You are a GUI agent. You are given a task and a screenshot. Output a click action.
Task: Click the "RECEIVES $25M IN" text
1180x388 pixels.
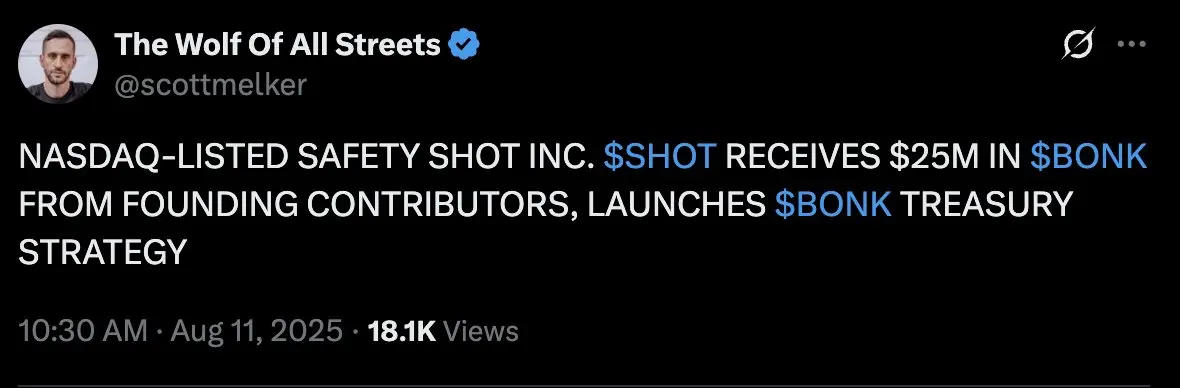pyautogui.click(x=872, y=156)
